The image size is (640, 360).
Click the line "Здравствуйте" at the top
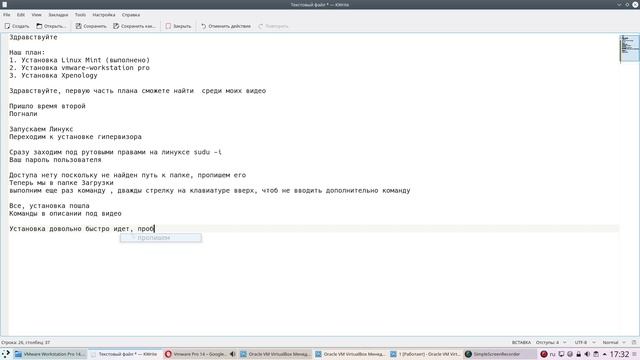[33, 37]
